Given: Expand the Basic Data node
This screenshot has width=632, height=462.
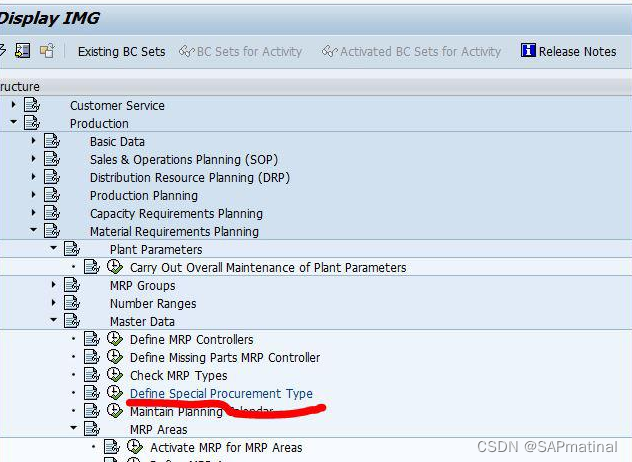Looking at the screenshot, I should (34, 141).
